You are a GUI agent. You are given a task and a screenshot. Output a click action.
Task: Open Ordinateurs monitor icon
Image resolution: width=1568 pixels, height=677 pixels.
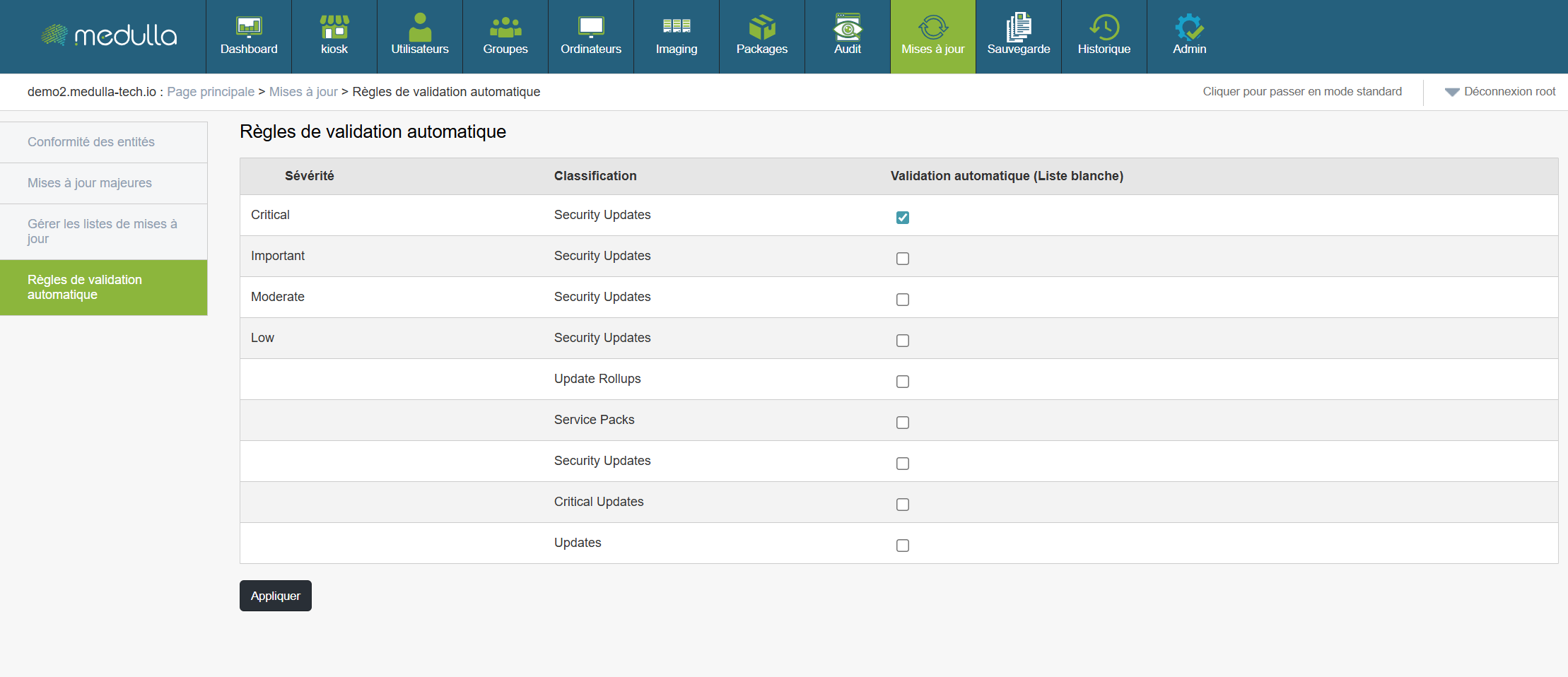click(x=591, y=28)
